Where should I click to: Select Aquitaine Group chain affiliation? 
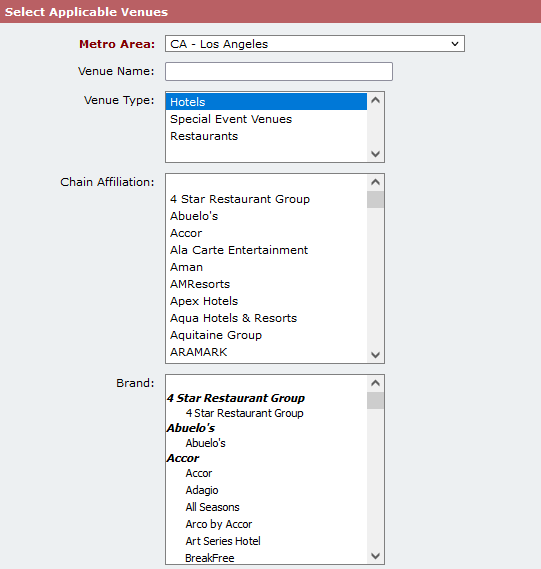click(266, 335)
